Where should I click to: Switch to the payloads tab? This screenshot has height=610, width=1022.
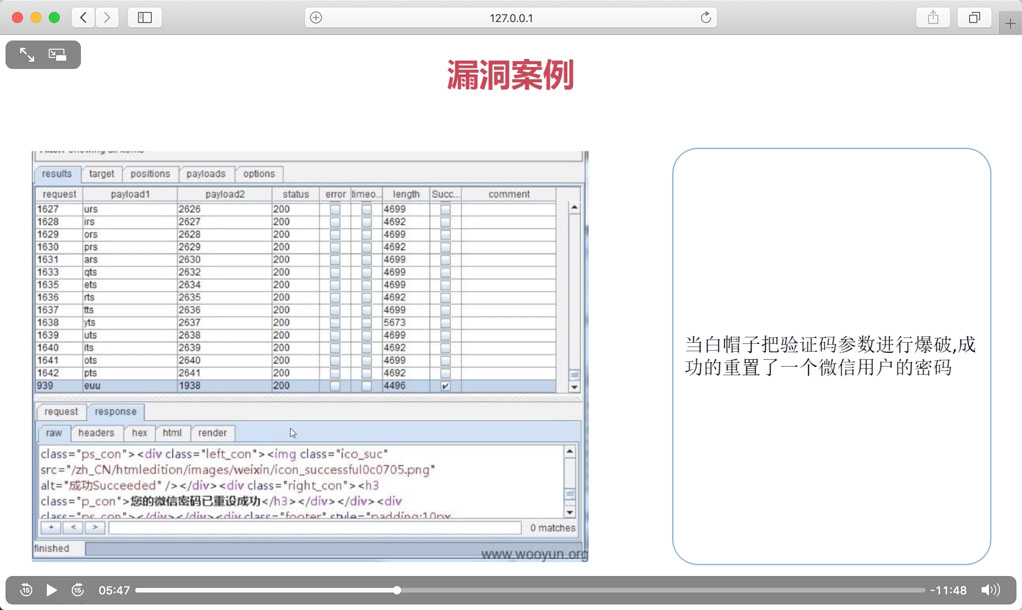click(206, 174)
